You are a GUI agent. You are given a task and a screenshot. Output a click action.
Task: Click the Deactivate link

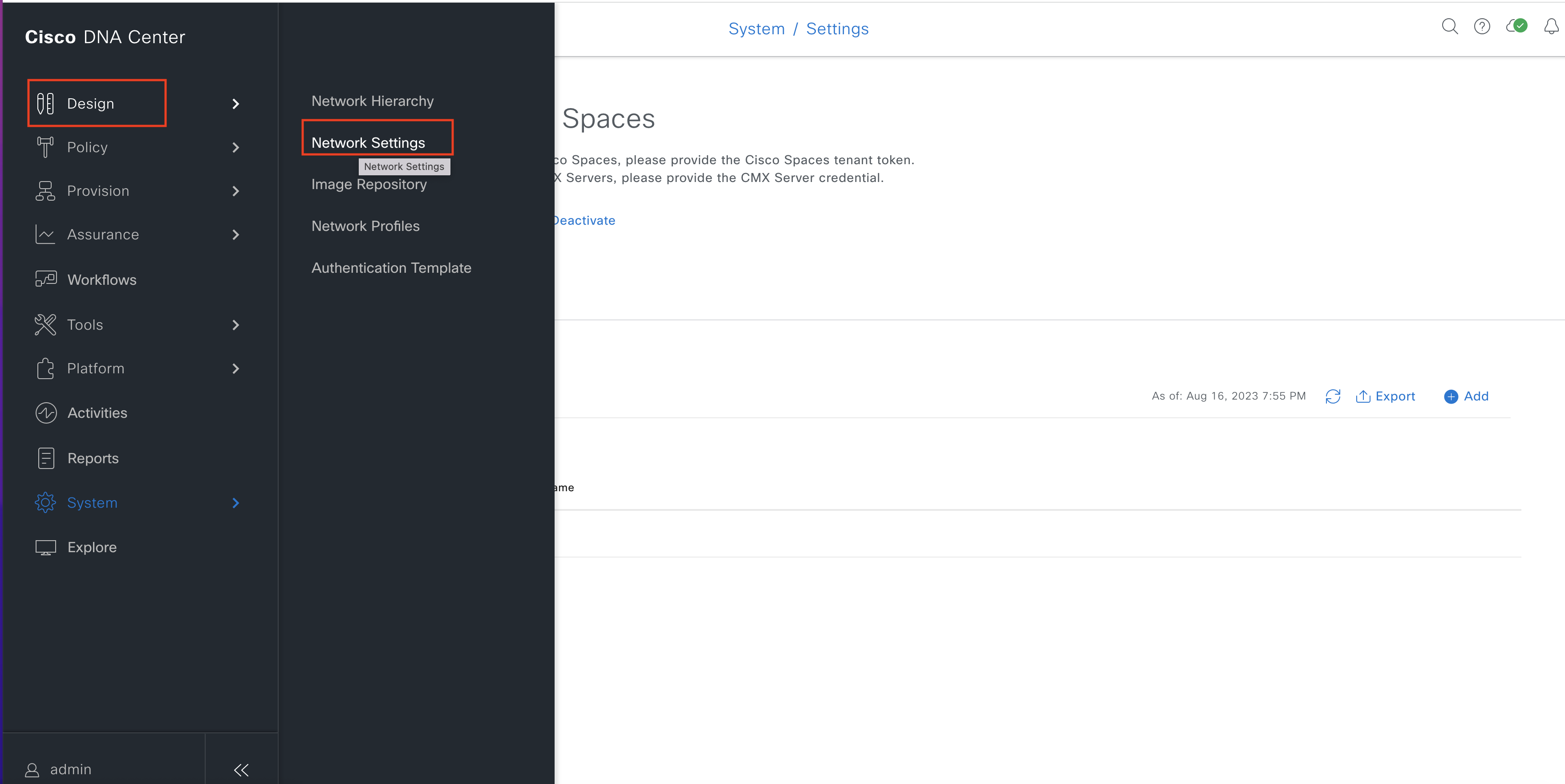coord(584,220)
